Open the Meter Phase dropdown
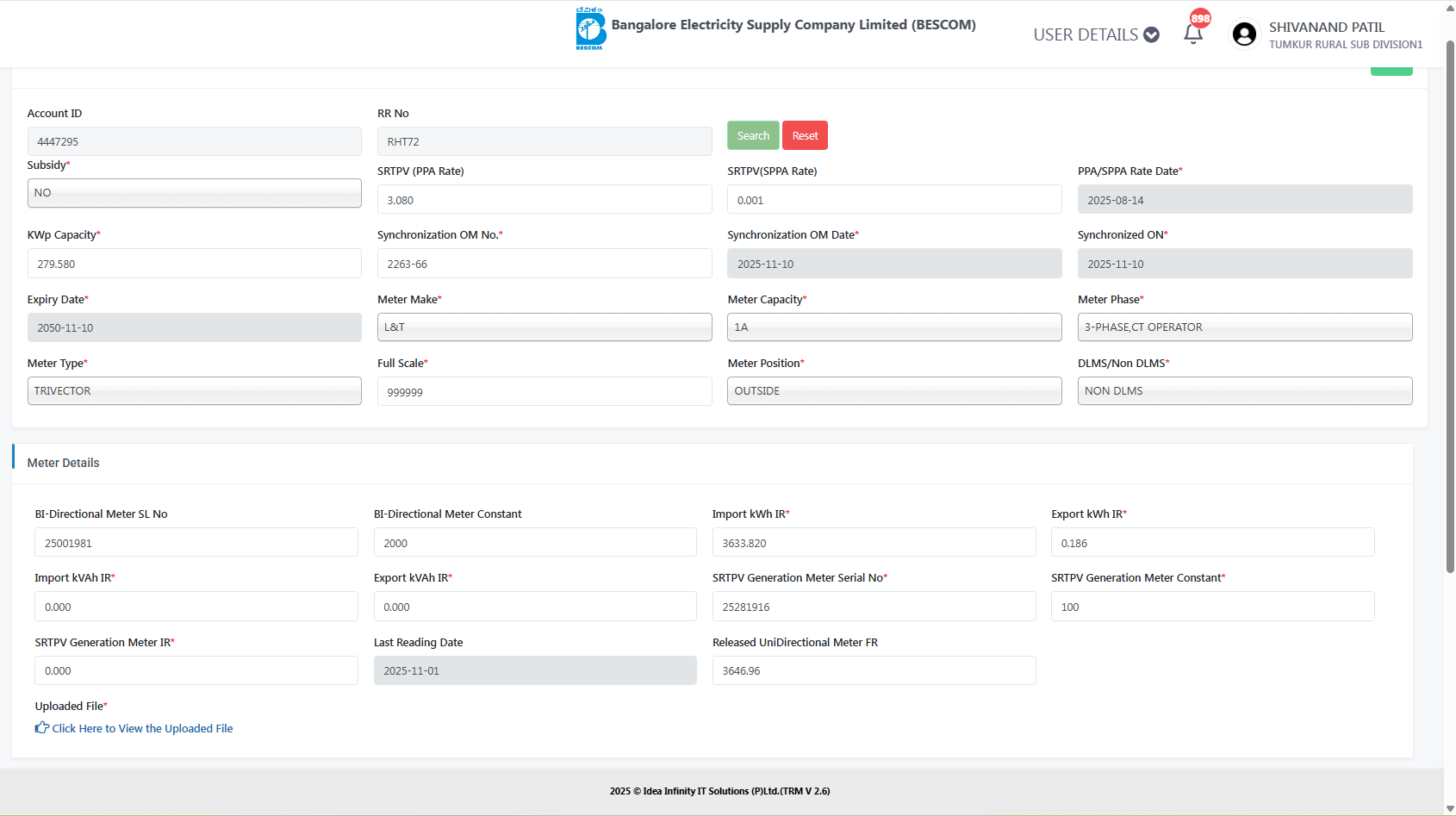Image resolution: width=1456 pixels, height=816 pixels. 1244,327
